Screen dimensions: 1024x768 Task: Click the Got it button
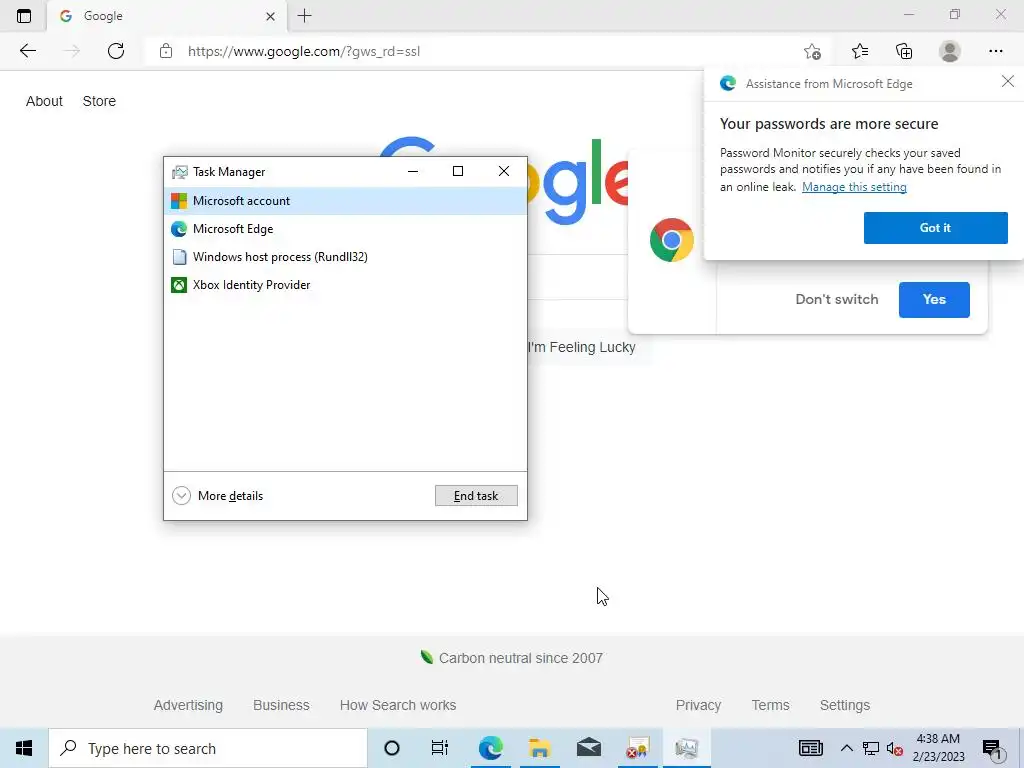point(935,228)
